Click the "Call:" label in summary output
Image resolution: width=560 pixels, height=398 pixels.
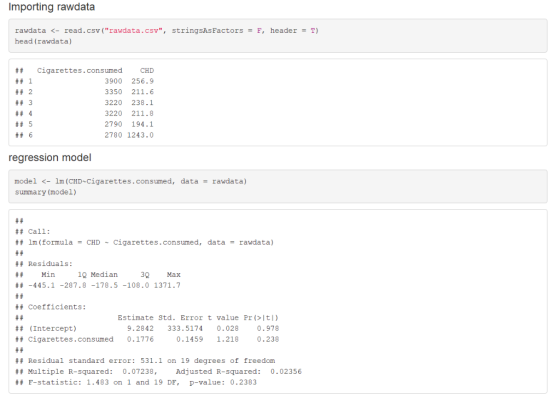39,232
